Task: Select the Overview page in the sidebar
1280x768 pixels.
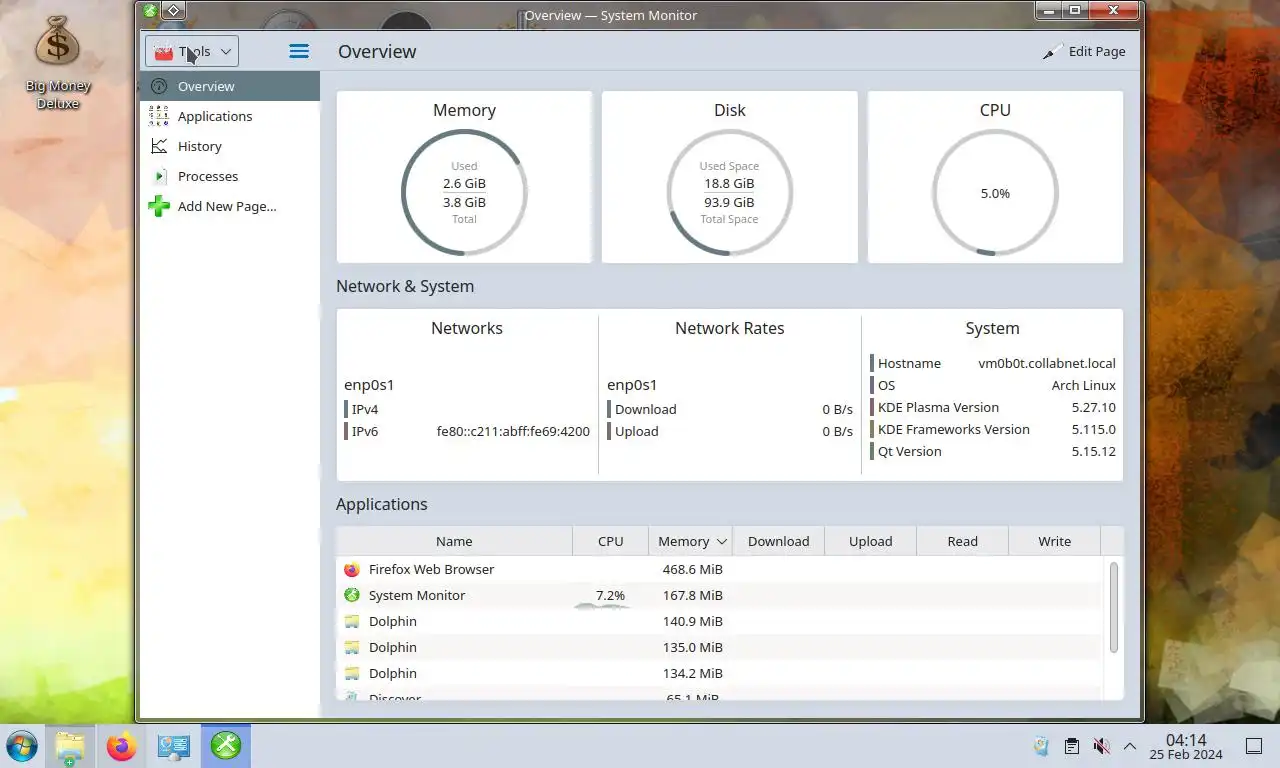Action: coord(230,86)
